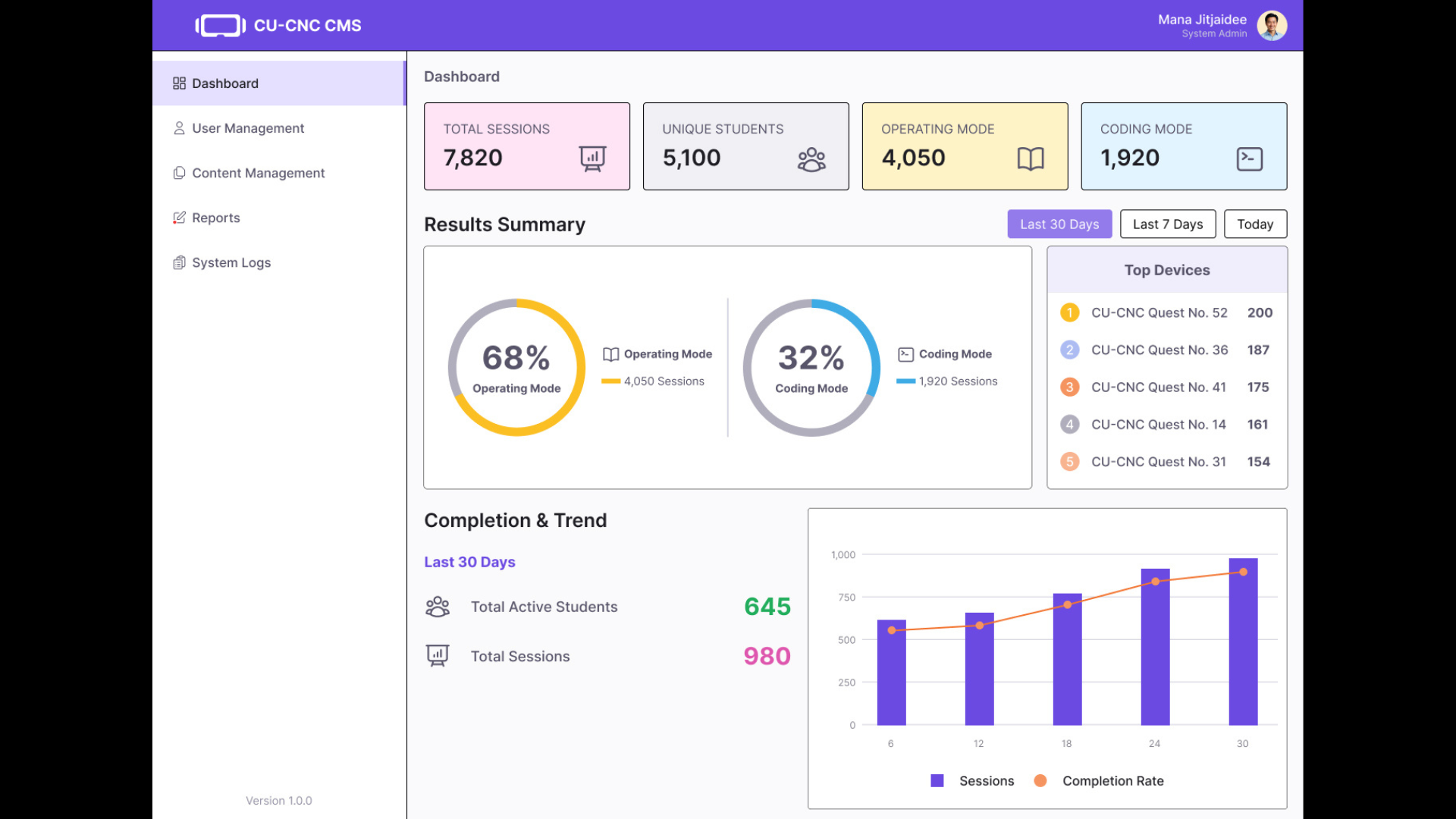Click CU-CNC Quest No. 52 device entry

pyautogui.click(x=1159, y=312)
